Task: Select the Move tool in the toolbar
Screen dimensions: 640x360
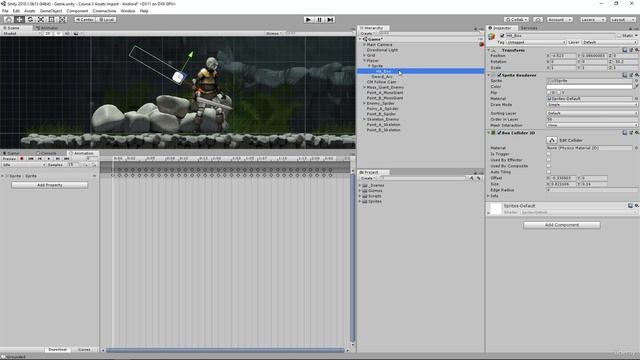Action: 19,19
